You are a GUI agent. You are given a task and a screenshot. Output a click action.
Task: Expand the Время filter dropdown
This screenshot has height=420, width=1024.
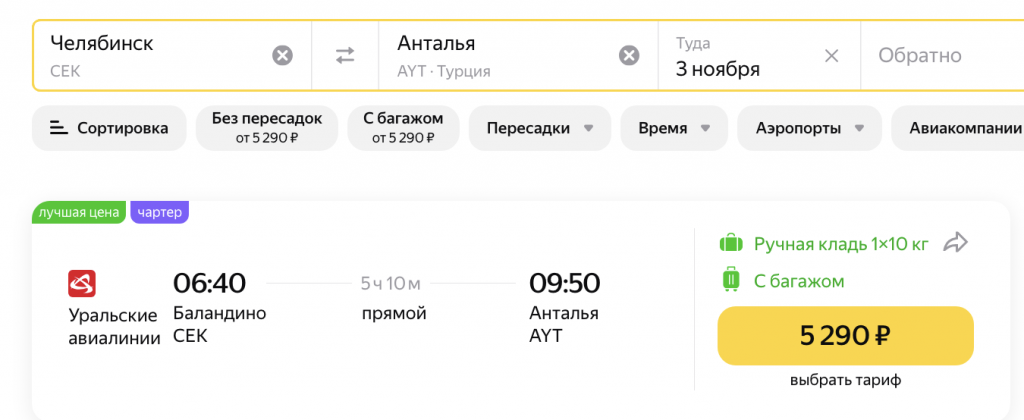pyautogui.click(x=674, y=128)
